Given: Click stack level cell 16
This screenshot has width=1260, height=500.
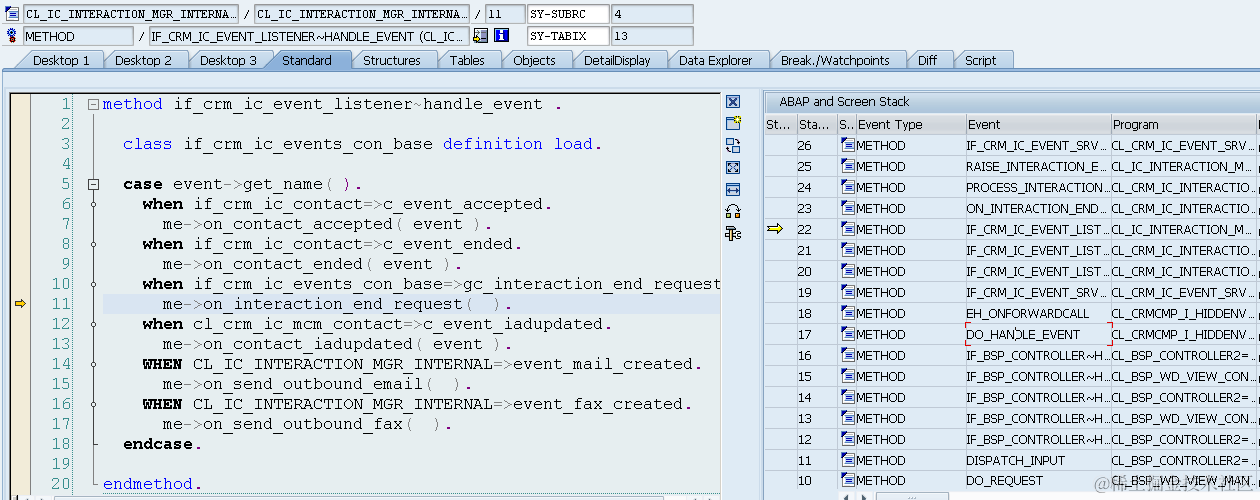Looking at the screenshot, I should click(x=815, y=356).
